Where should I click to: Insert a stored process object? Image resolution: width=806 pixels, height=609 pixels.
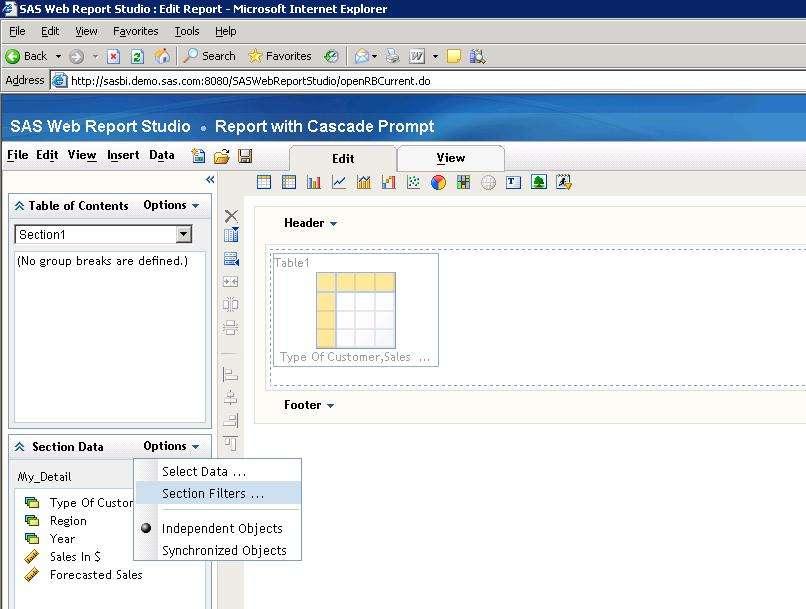563,182
